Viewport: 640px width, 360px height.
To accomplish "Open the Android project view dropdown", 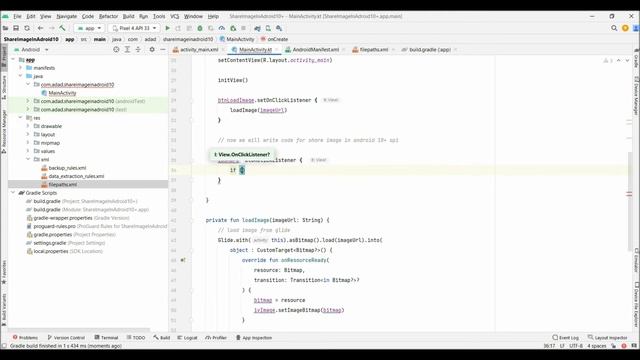I will tap(31, 49).
